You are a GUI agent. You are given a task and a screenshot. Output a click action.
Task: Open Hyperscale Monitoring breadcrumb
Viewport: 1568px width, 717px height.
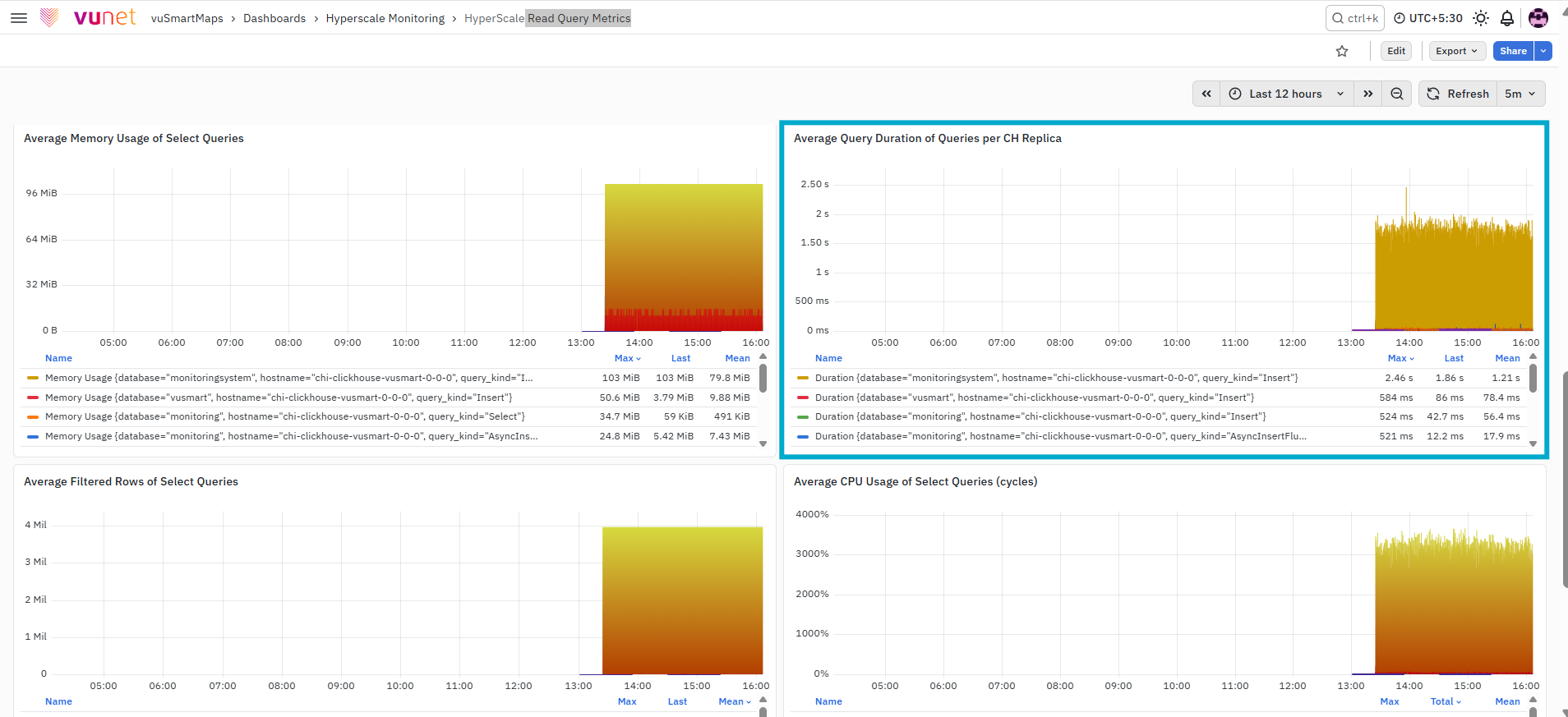pos(385,18)
